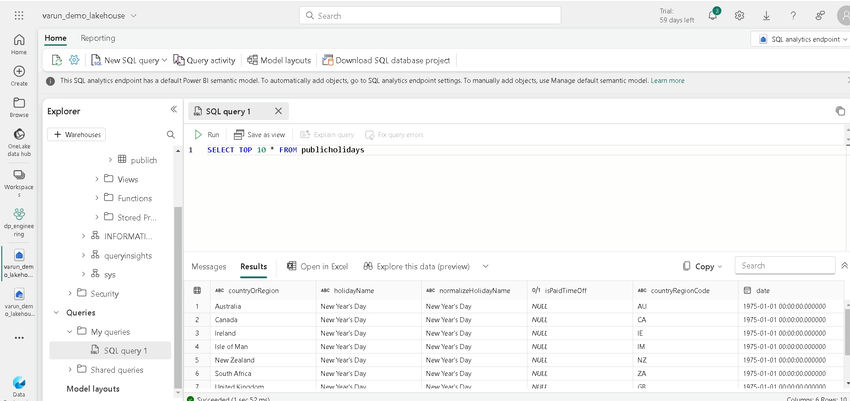Viewport: 850px width, 401px height.
Task: Open the SQL analytics endpoint switcher
Action: tap(802, 39)
